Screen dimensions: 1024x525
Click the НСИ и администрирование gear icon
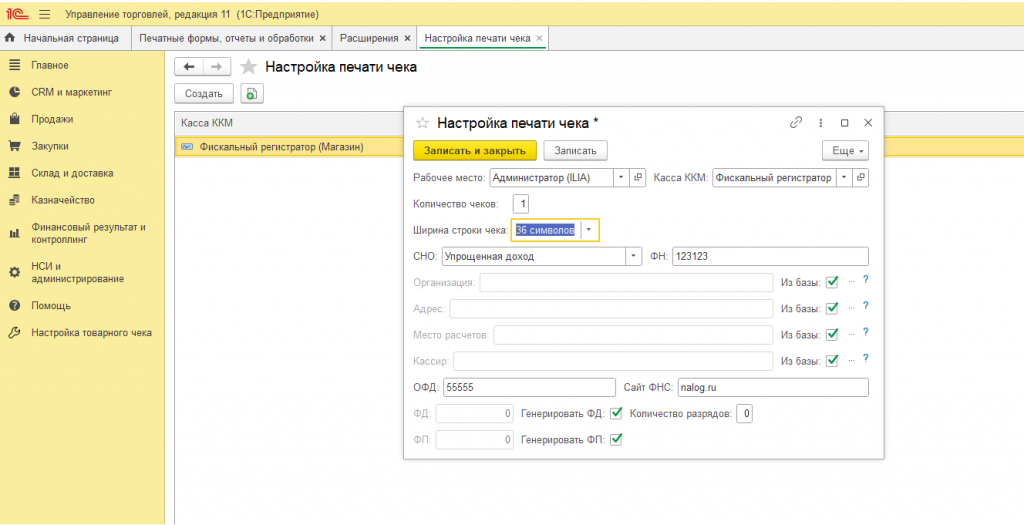[14, 272]
